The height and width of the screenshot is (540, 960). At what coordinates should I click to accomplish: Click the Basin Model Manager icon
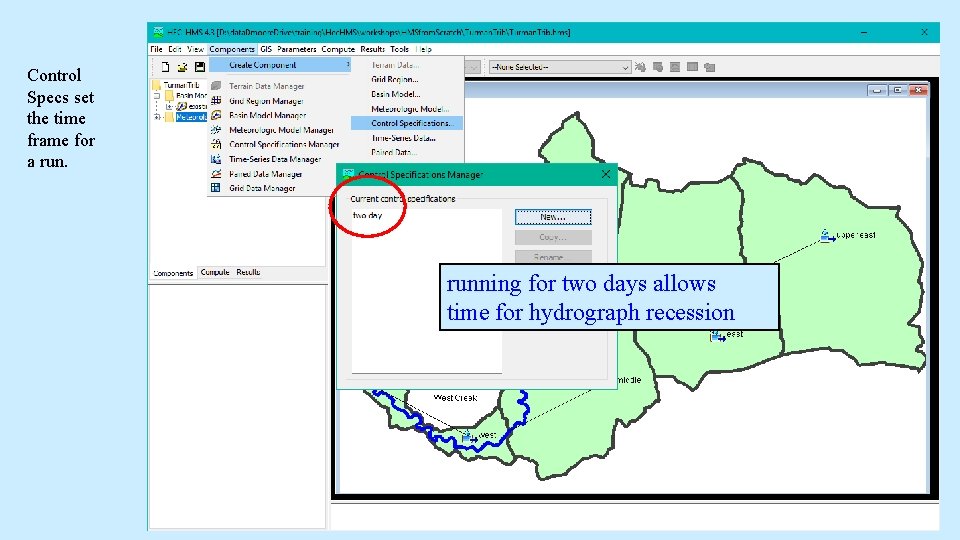click(x=216, y=115)
